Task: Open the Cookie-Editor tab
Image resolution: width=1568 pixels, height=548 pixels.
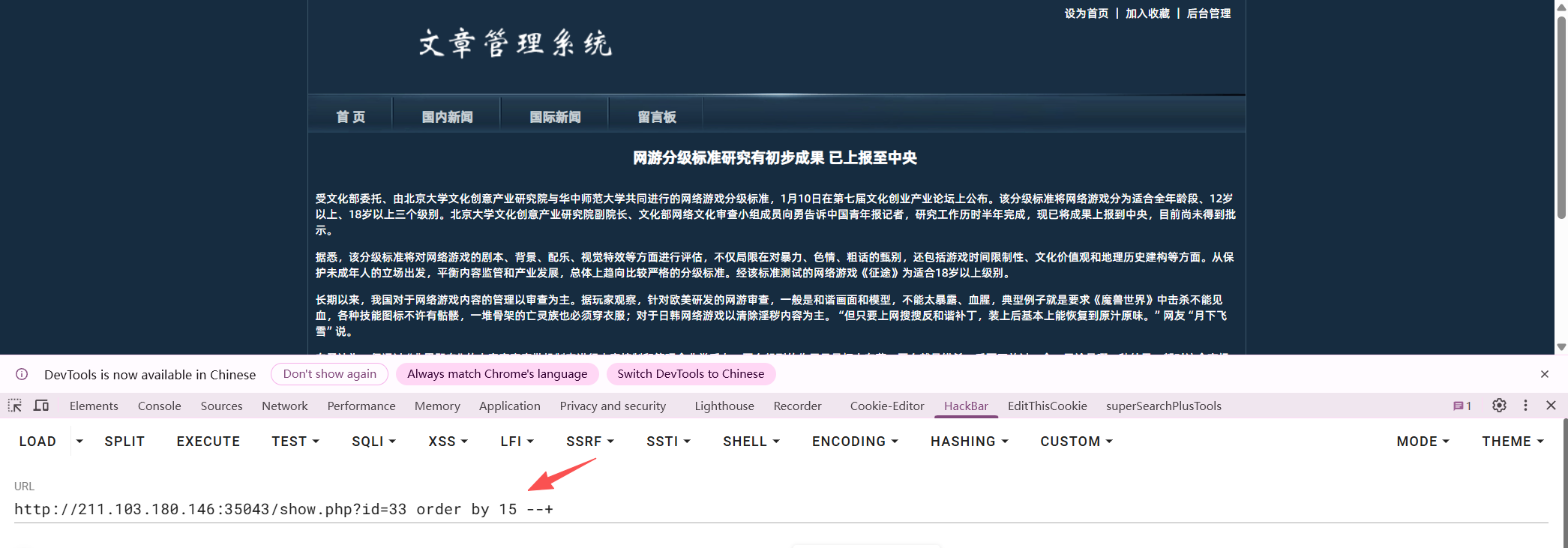Action: pyautogui.click(x=886, y=406)
